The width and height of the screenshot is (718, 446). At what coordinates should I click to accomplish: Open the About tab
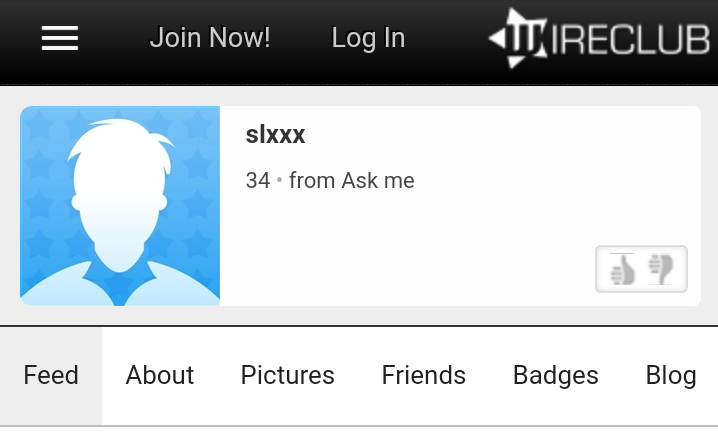[160, 375]
